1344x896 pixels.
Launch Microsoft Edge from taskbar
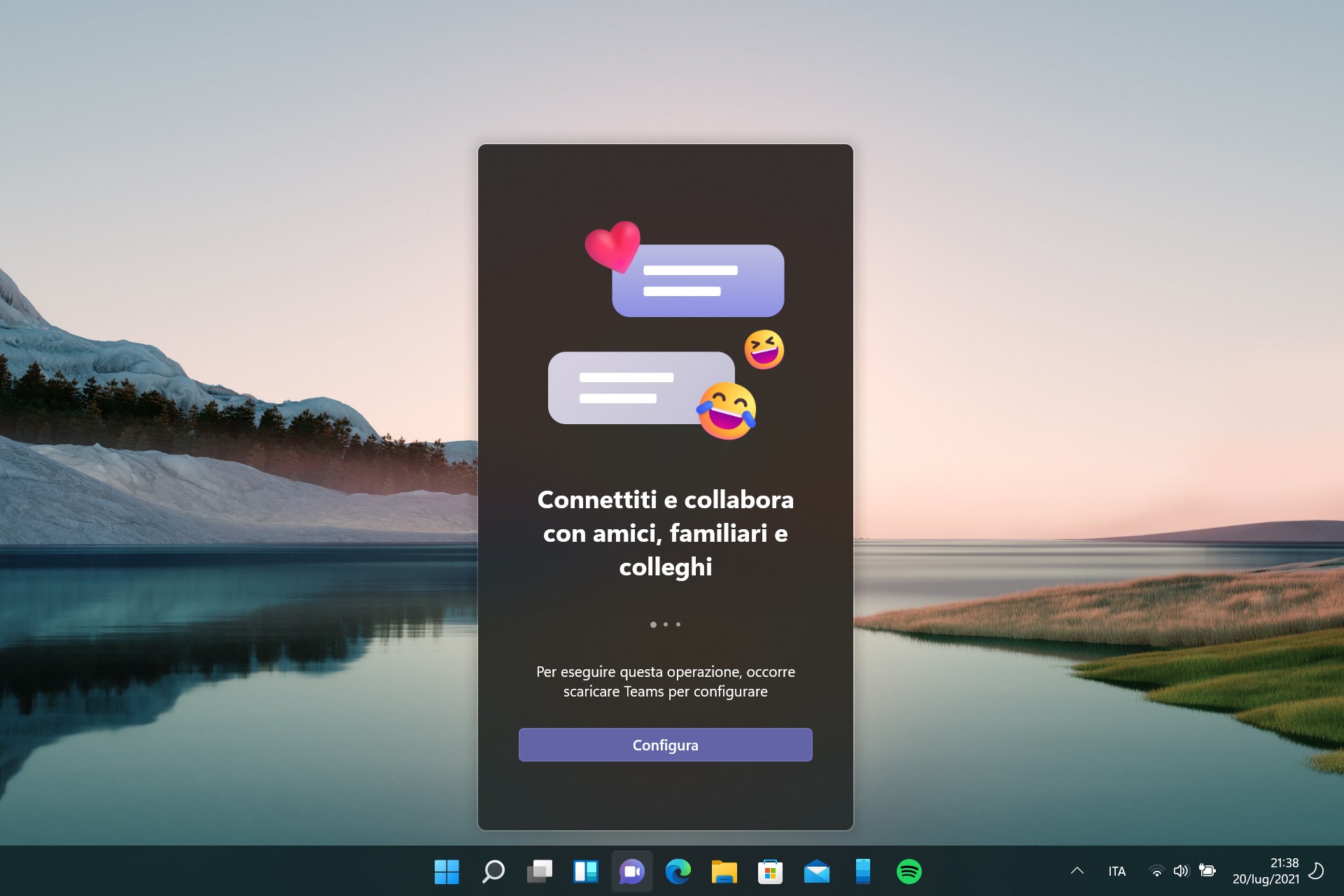click(x=678, y=871)
